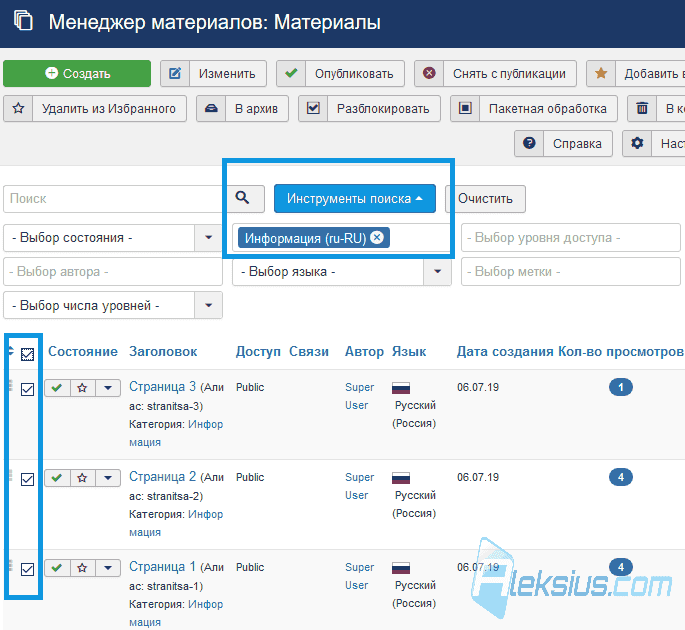This screenshot has height=630, width=685.
Task: Open the Страница 2 article title link
Action: 163,476
